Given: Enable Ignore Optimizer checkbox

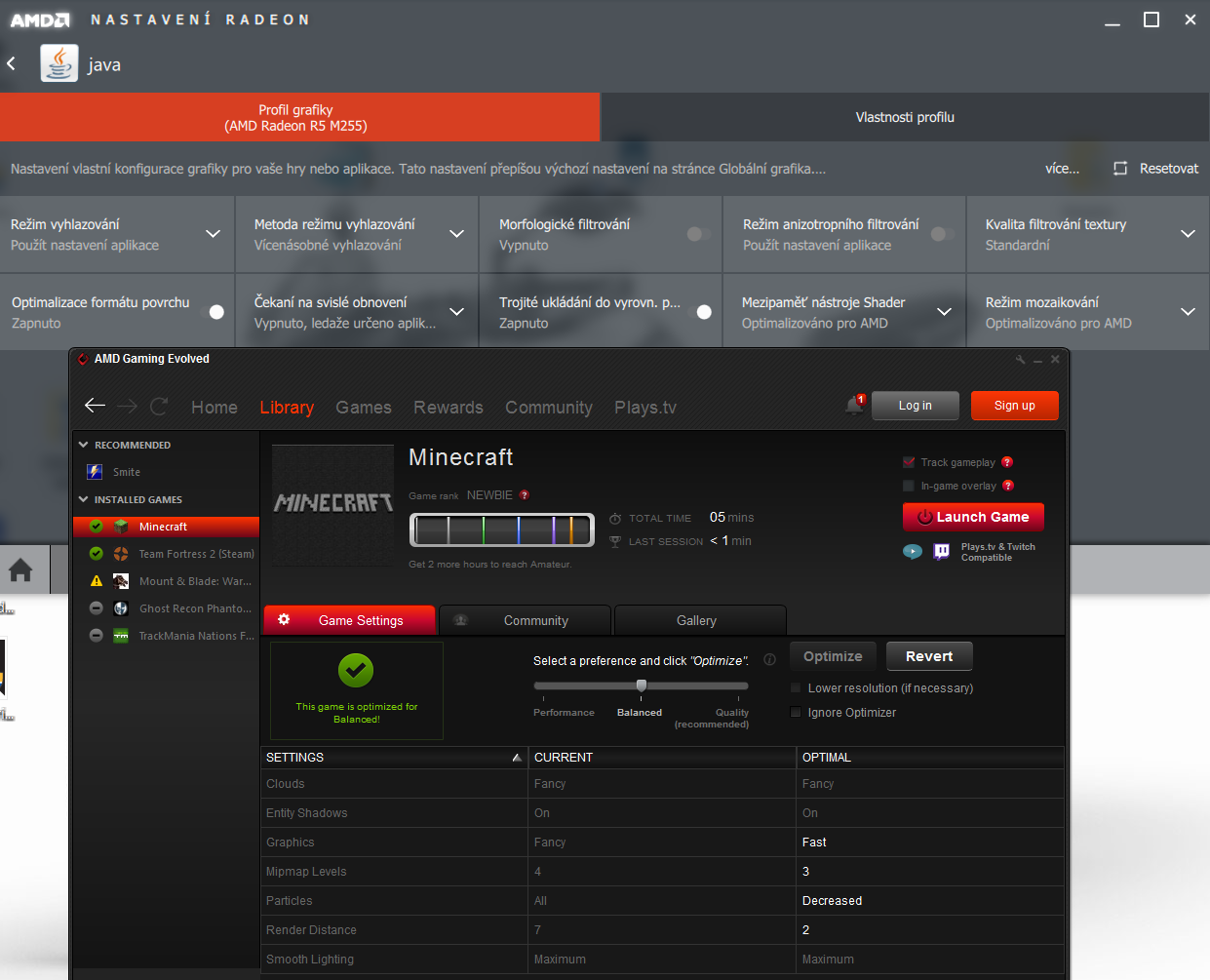Looking at the screenshot, I should click(x=796, y=713).
